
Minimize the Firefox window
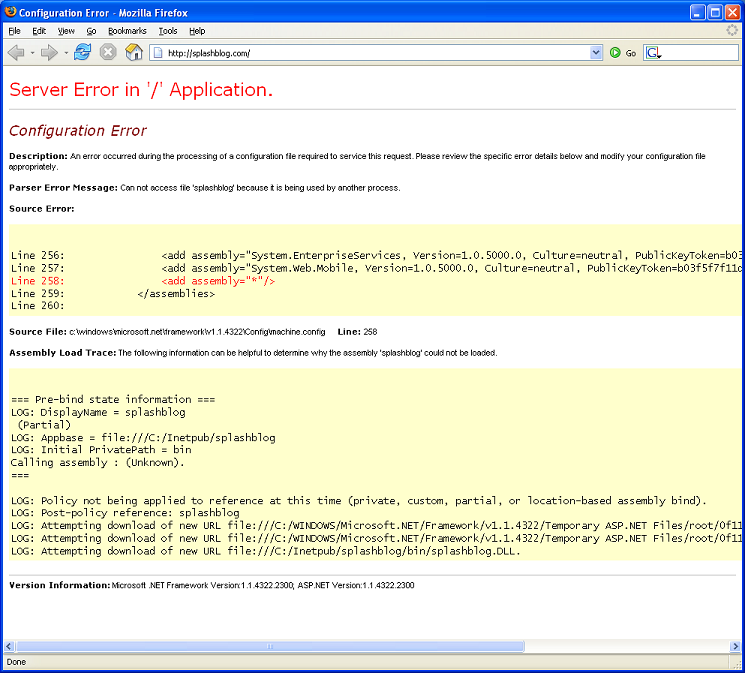(x=697, y=12)
